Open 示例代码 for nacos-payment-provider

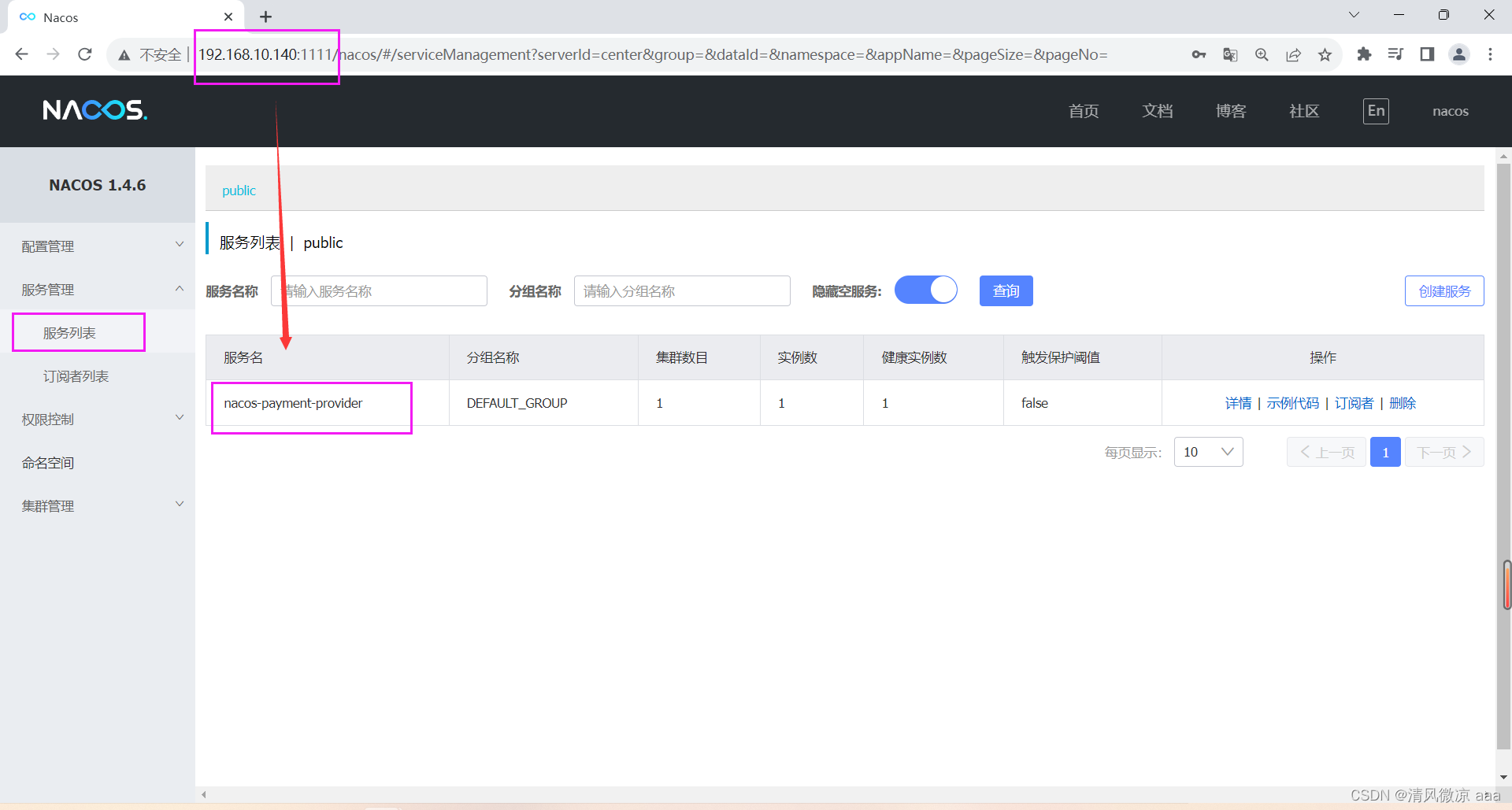coord(1292,403)
